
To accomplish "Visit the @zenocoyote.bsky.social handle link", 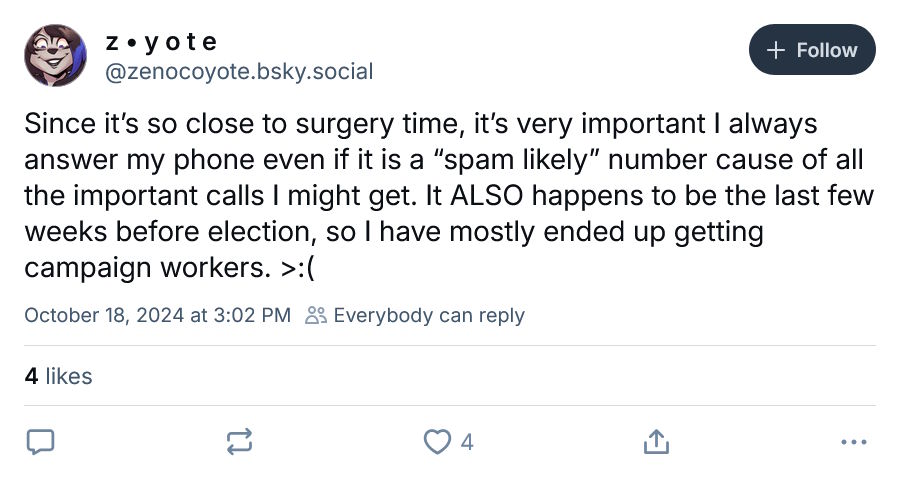I will click(239, 72).
